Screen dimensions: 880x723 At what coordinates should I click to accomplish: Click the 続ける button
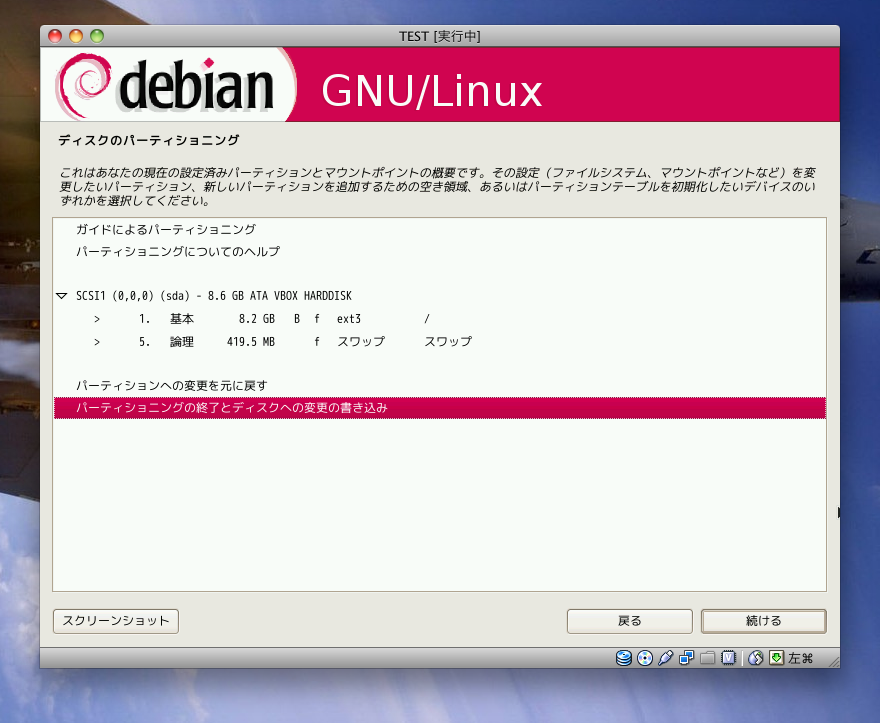(x=763, y=621)
